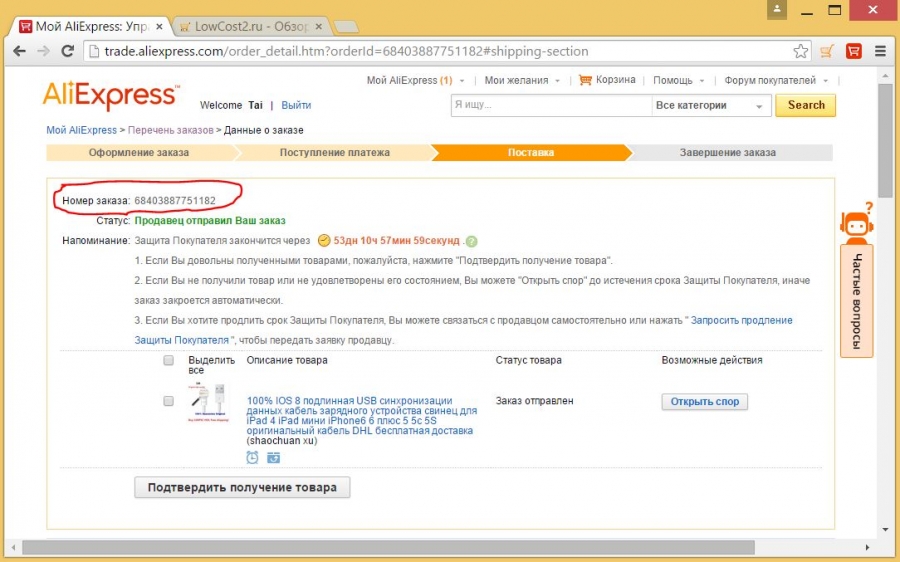This screenshot has height=562, width=900.
Task: Click the alarm clock icon under the product
Action: pos(252,457)
